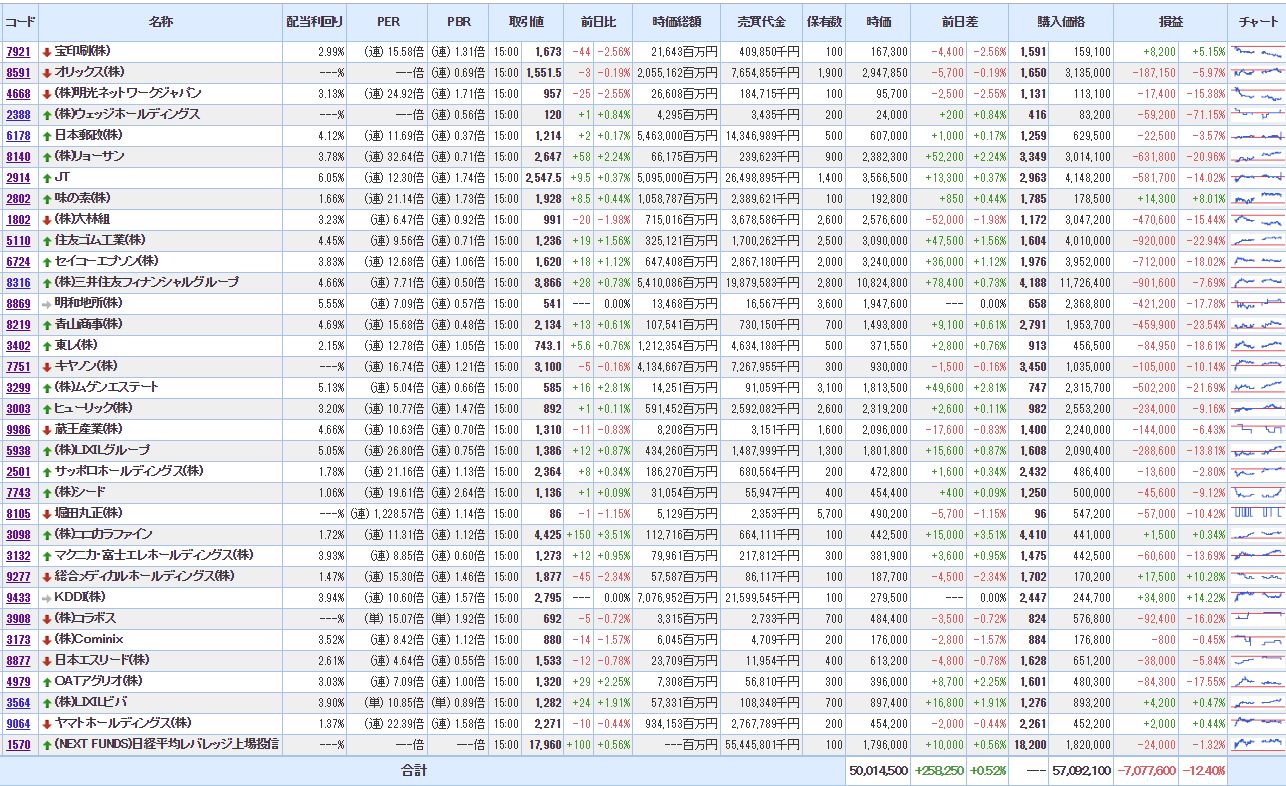Screen dimensions: 1286x786
Task: Click the 損益 column header
Action: 1170,21
